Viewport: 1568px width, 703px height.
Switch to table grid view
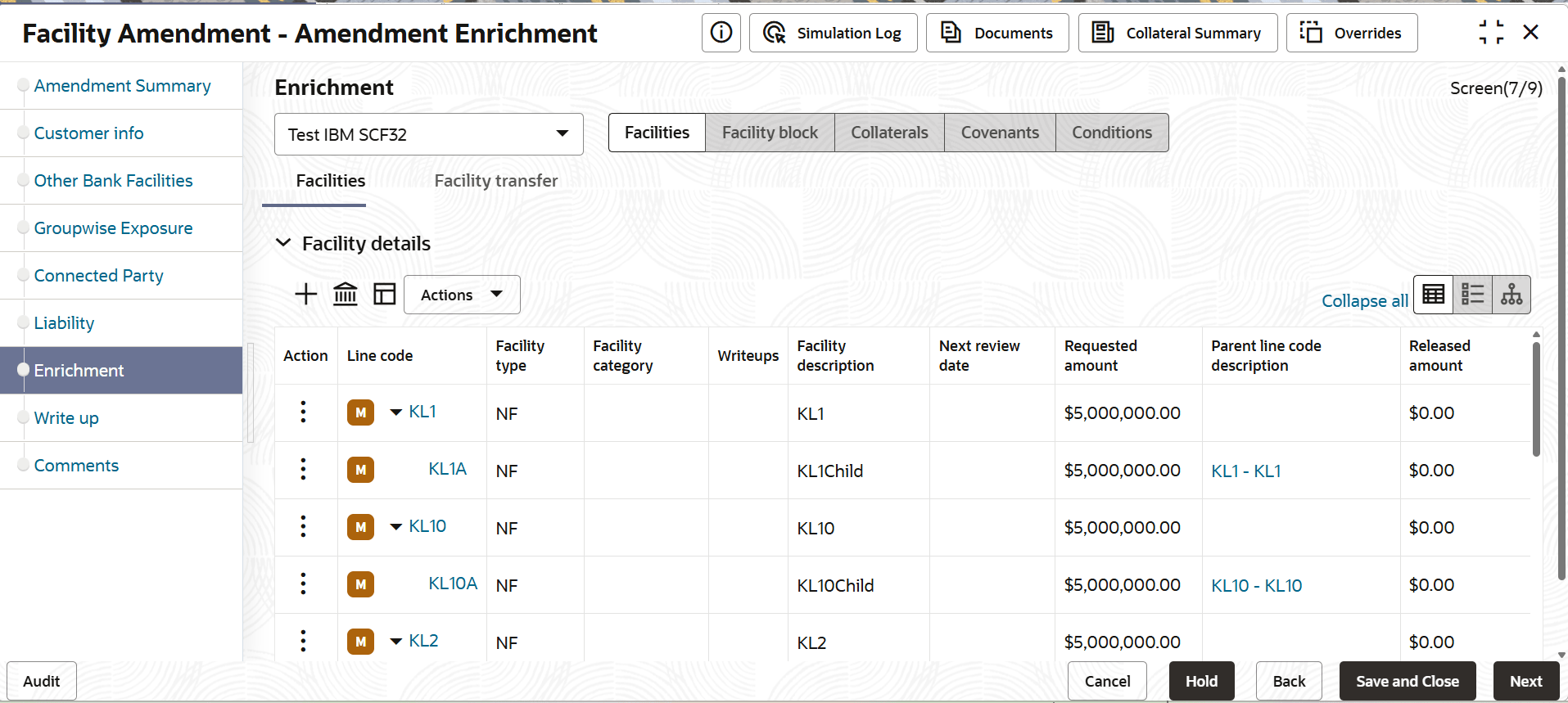[x=1433, y=295]
